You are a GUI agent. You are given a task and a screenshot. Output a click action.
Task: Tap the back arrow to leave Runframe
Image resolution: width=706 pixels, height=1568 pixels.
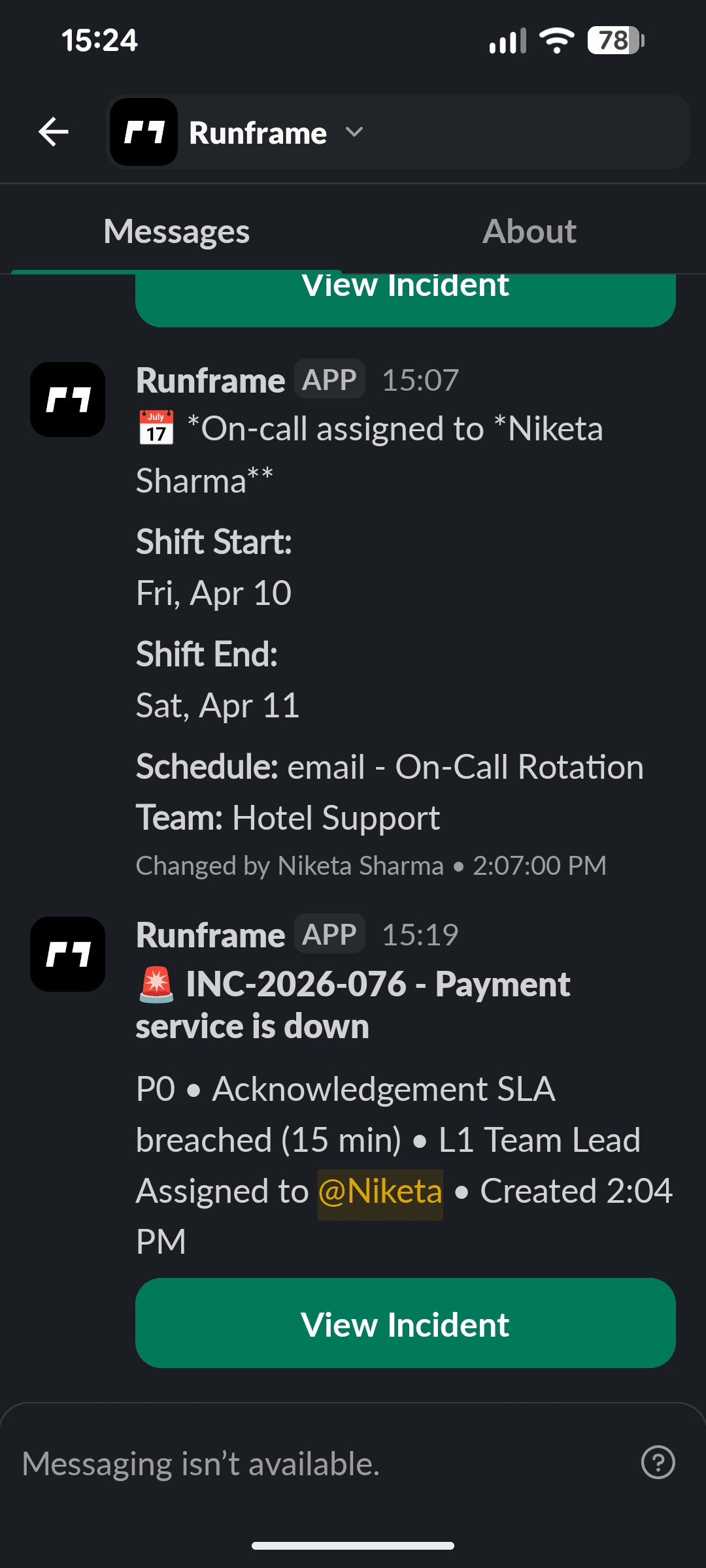52,131
